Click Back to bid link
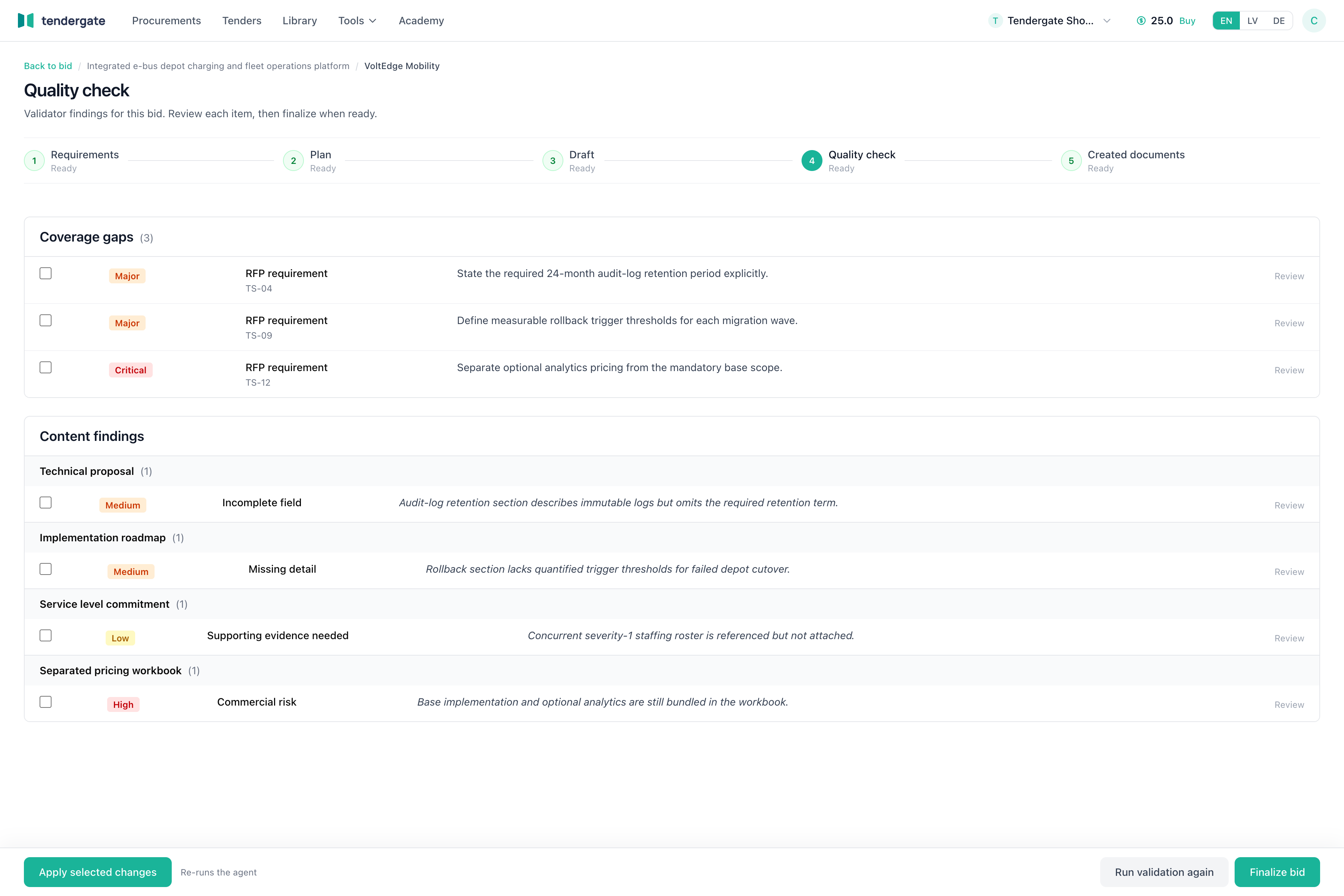This screenshot has width=1344, height=896. (48, 66)
